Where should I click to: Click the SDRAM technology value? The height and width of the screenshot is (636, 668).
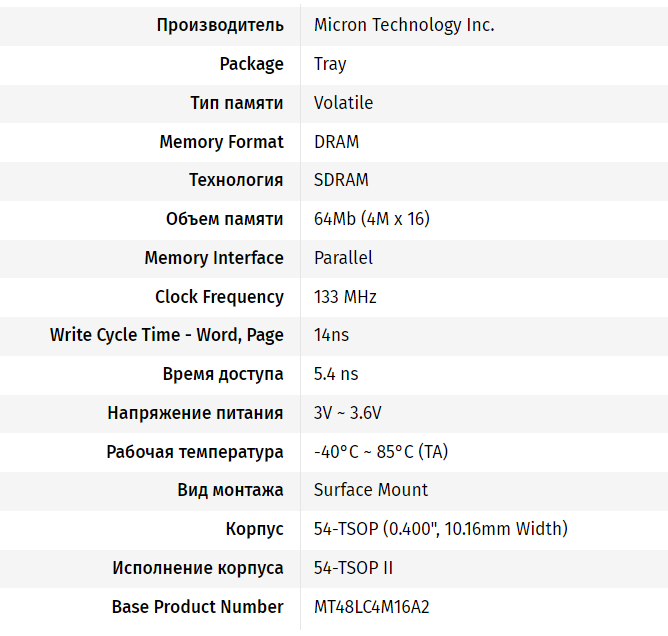tap(341, 180)
